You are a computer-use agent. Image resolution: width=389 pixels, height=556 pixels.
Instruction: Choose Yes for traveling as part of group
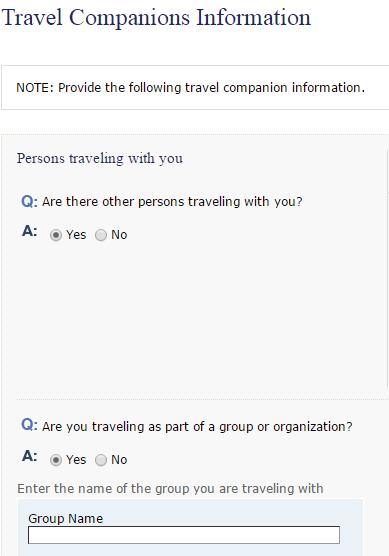(56, 460)
